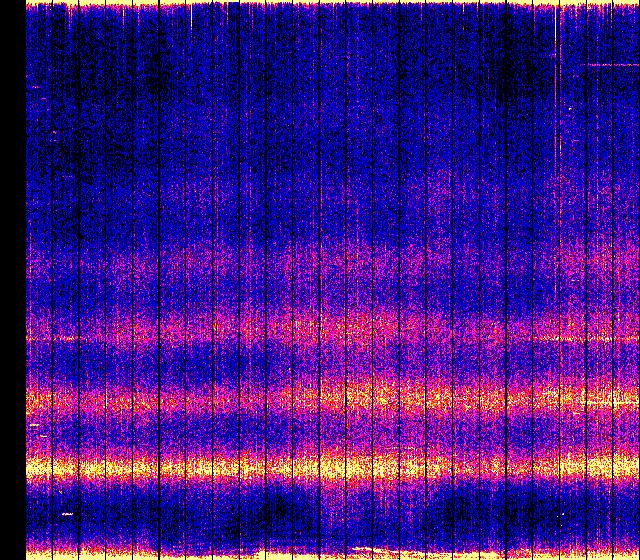Image resolution: width=640 pixels, height=560 pixels.
Task: Click dark blue gap between magenta and orange bands
Action: point(330,363)
